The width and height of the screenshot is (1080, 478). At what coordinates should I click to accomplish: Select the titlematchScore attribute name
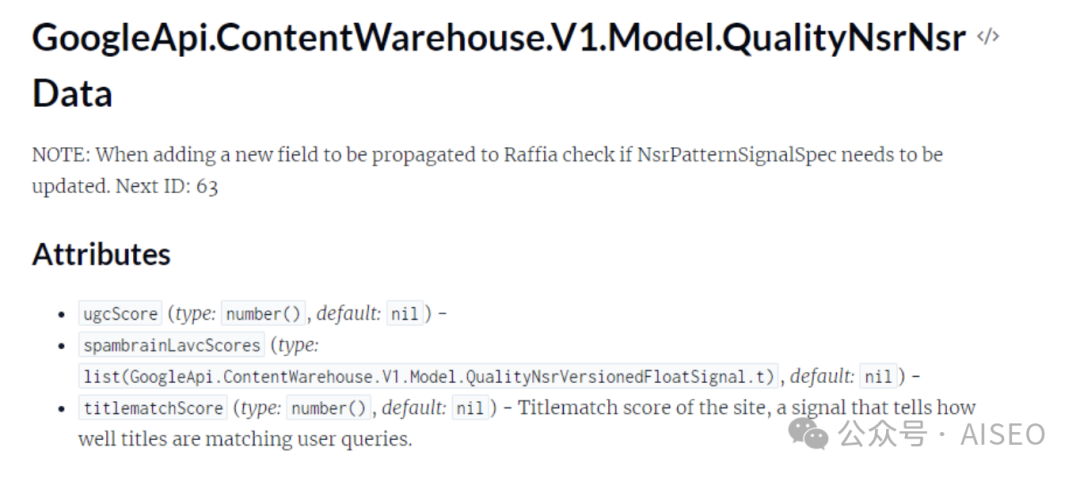click(x=153, y=408)
